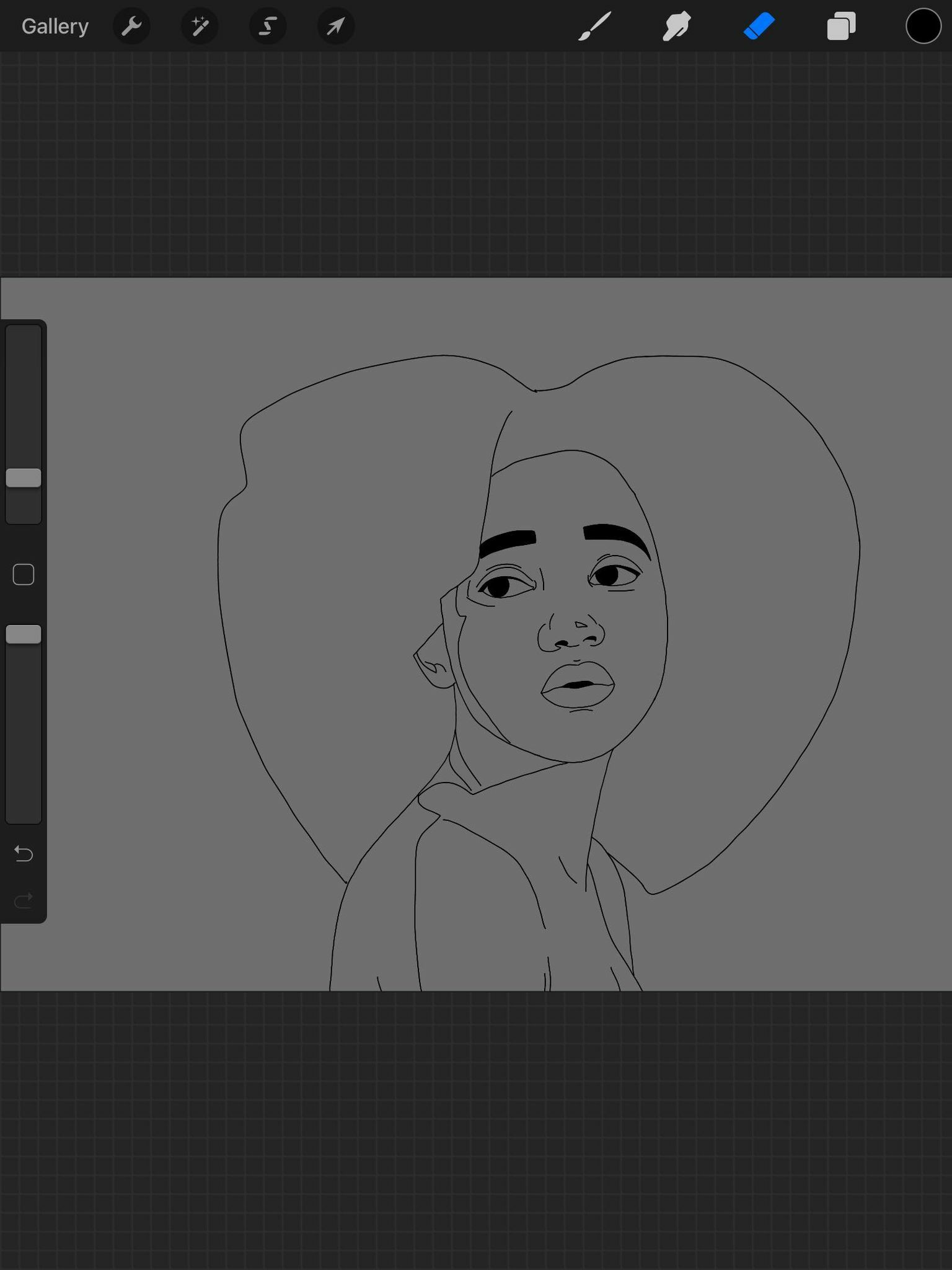Activate the Selection tool
Viewport: 952px width, 1270px height.
pos(268,27)
